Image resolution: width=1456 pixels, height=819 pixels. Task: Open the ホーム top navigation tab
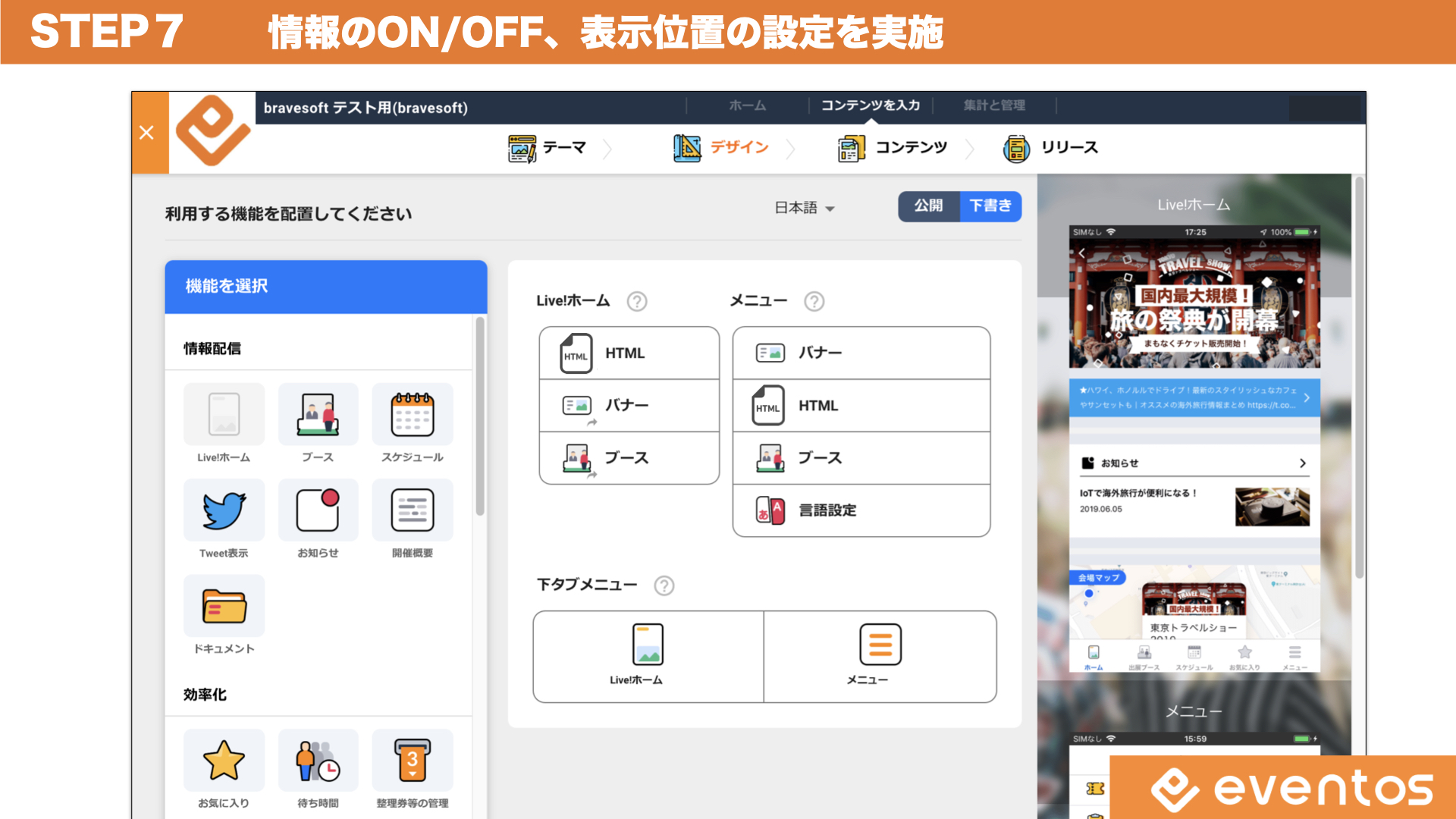pos(748,105)
